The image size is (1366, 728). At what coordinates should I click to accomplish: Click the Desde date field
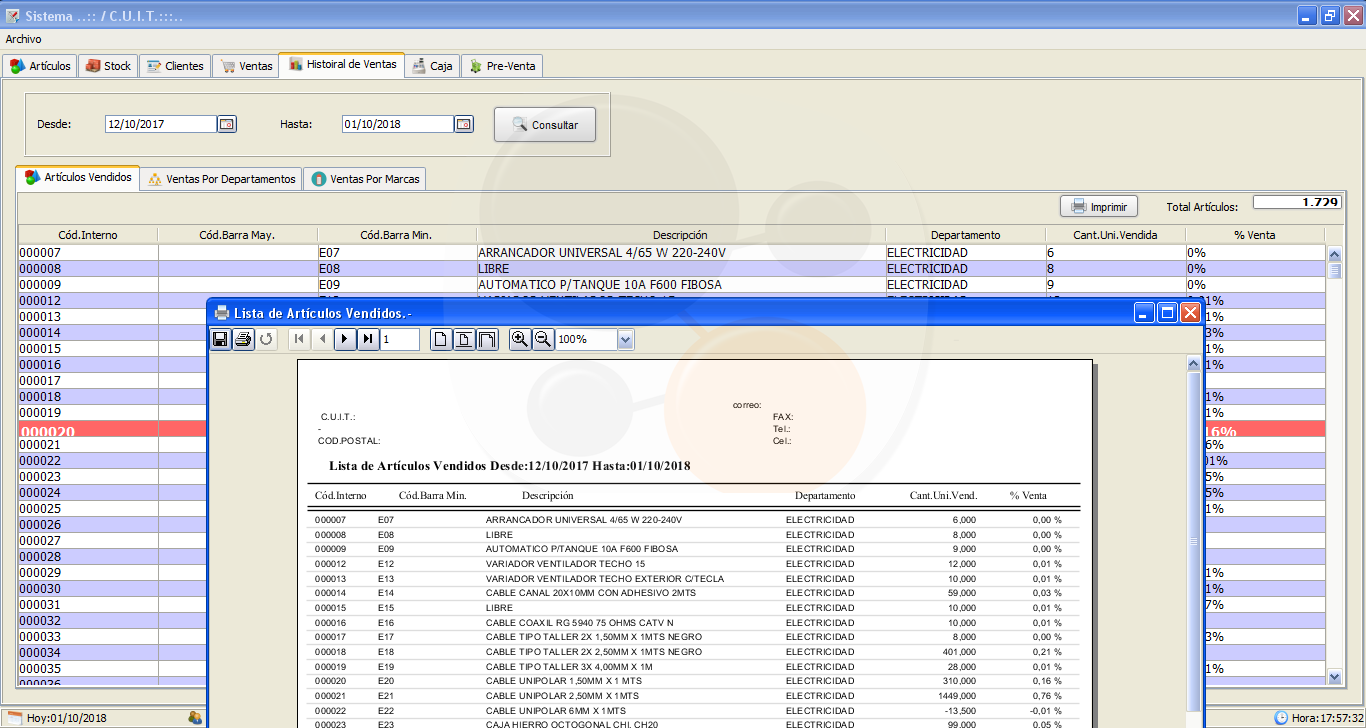click(161, 124)
